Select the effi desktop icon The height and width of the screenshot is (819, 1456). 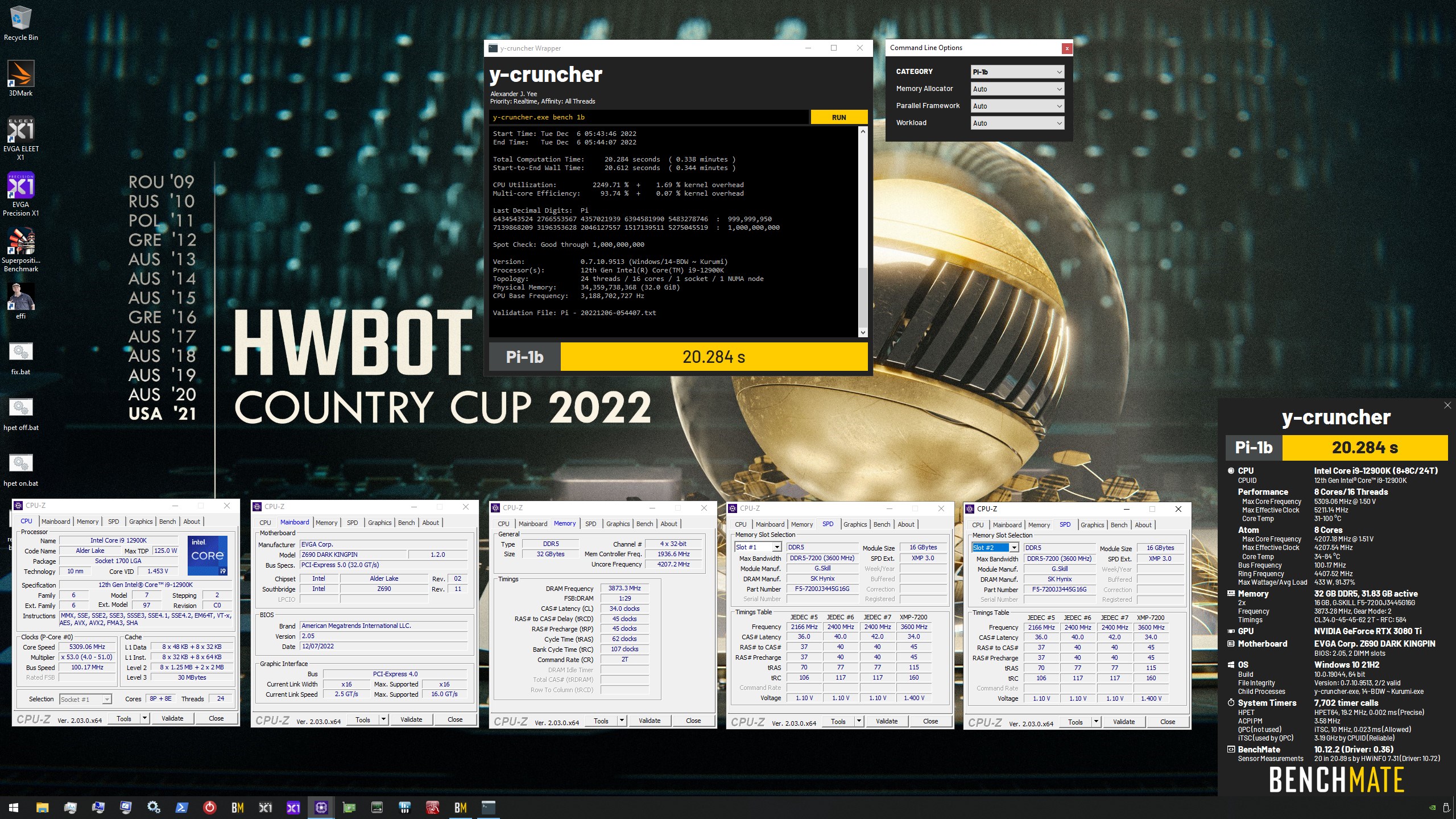pyautogui.click(x=21, y=301)
